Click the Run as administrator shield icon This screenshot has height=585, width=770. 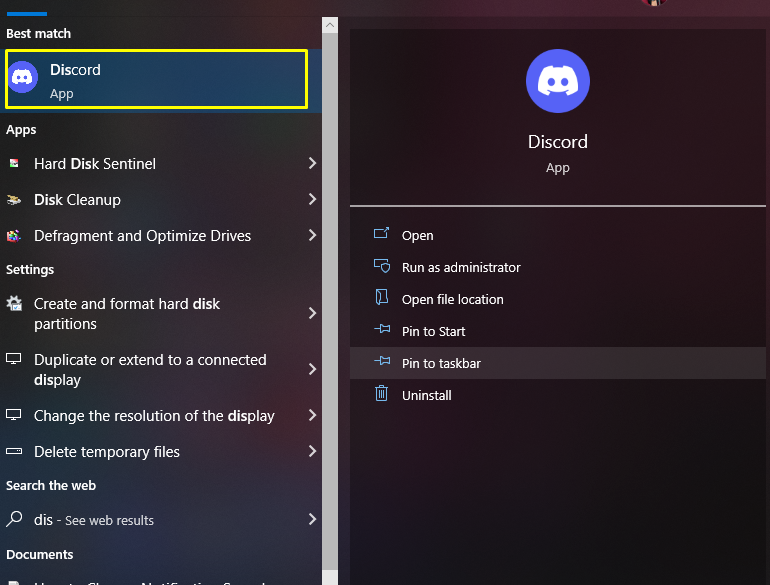382,266
